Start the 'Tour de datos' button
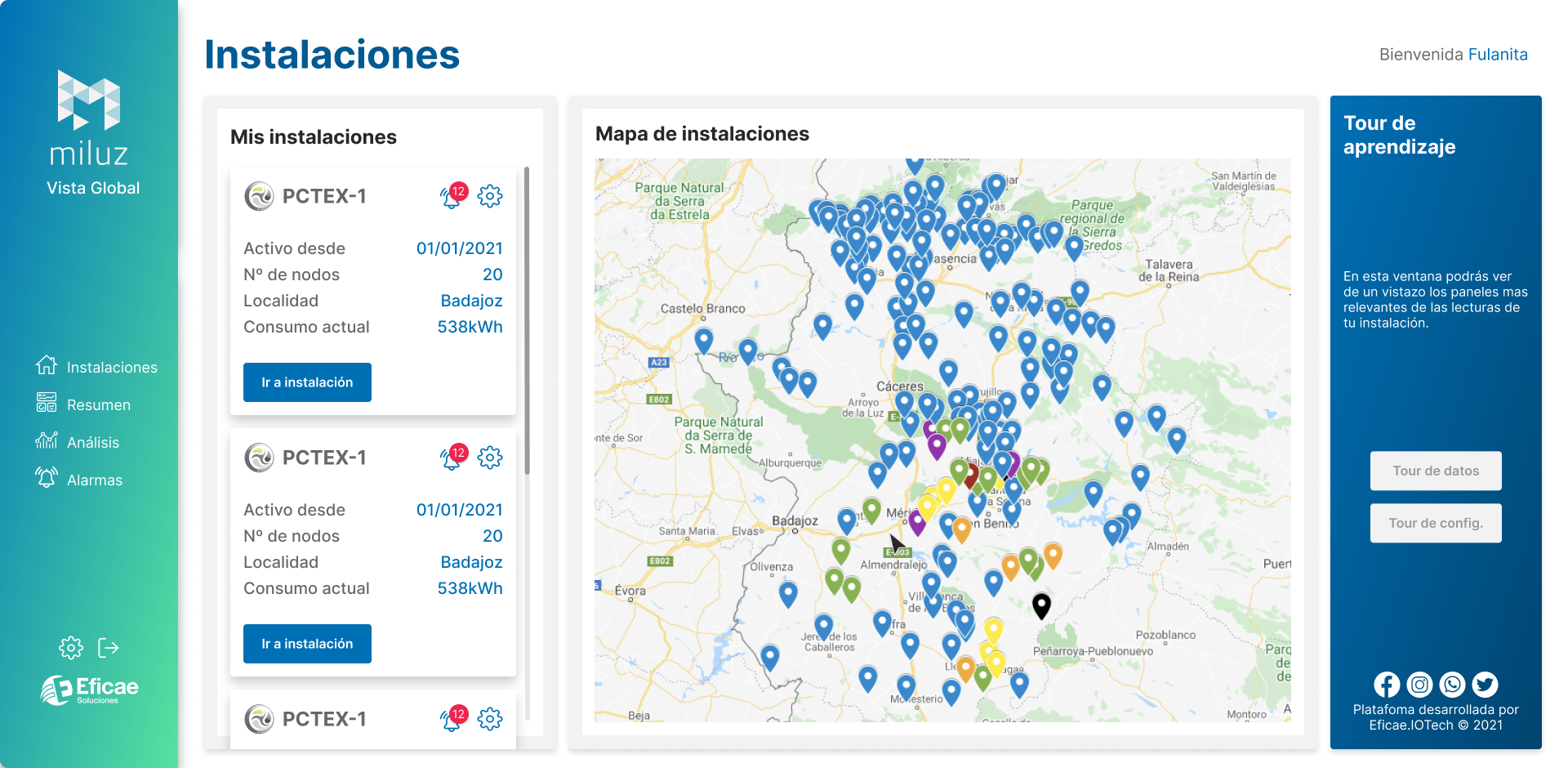Viewport: 1568px width, 768px height. [x=1436, y=471]
